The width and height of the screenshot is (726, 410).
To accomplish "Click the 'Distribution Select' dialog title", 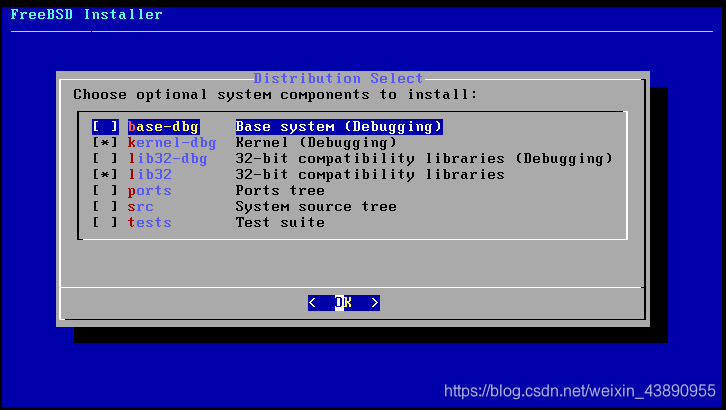I will [x=338, y=78].
